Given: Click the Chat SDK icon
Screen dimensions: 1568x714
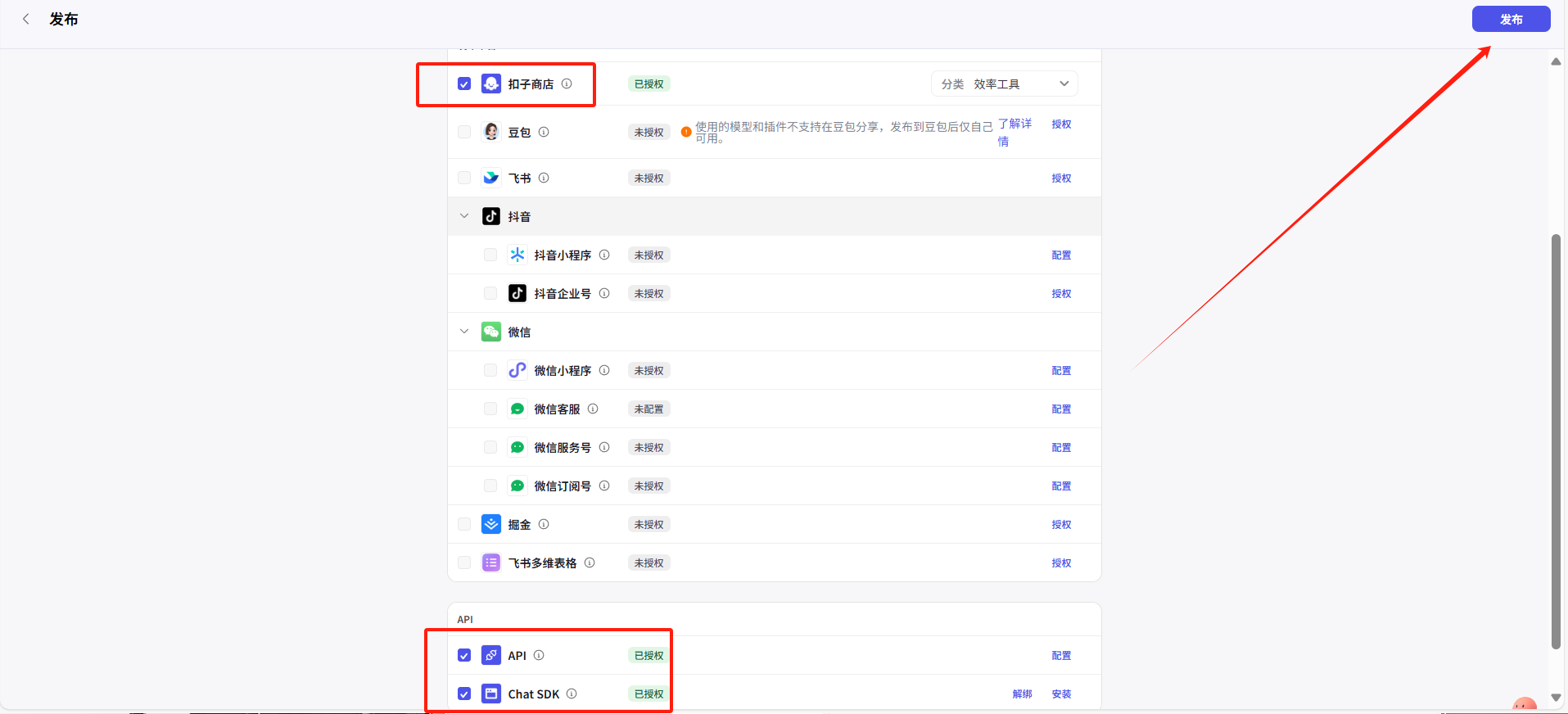Looking at the screenshot, I should click(491, 694).
